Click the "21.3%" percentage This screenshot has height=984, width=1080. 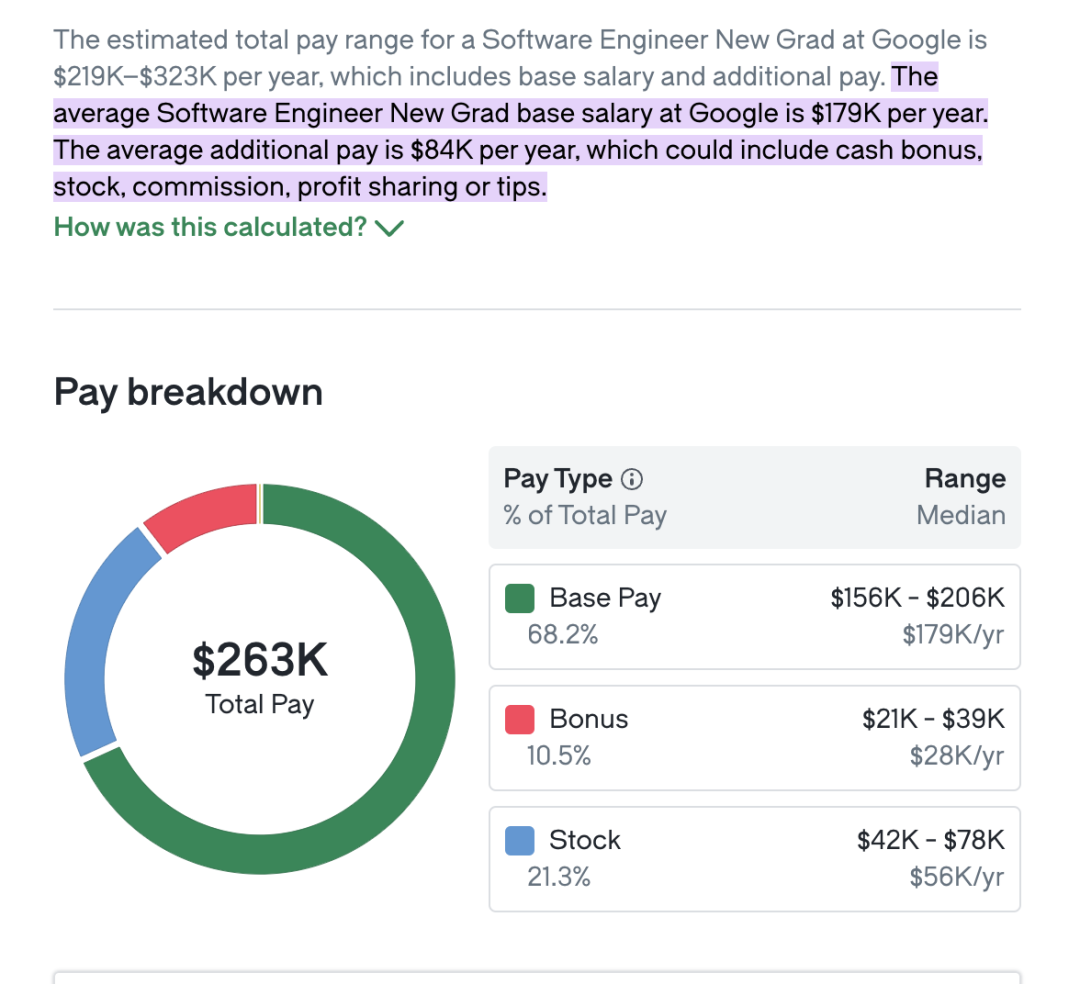click(559, 877)
